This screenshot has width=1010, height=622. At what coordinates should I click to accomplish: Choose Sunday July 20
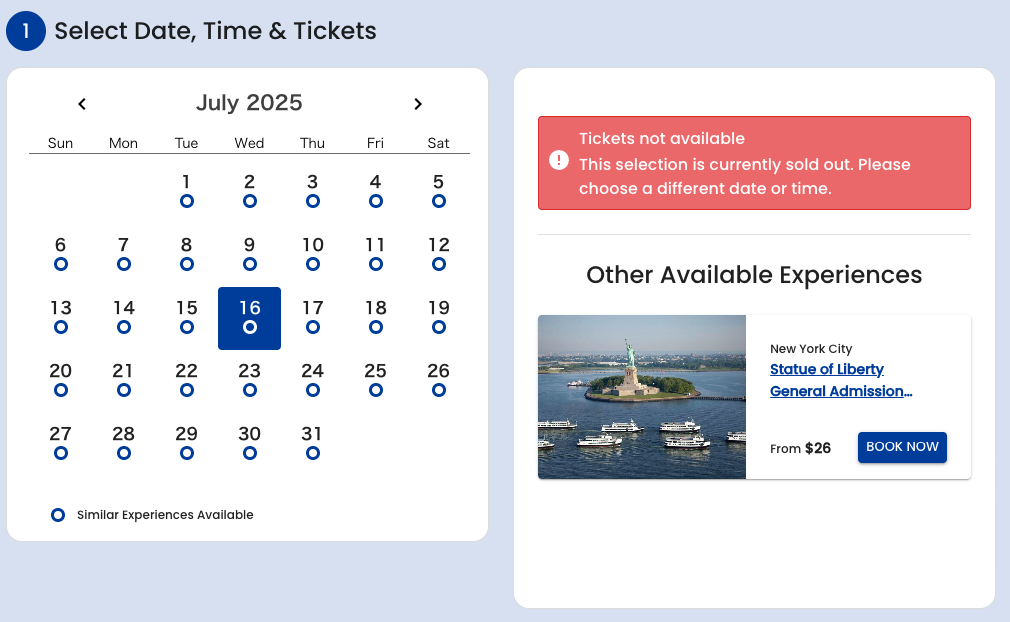click(61, 381)
